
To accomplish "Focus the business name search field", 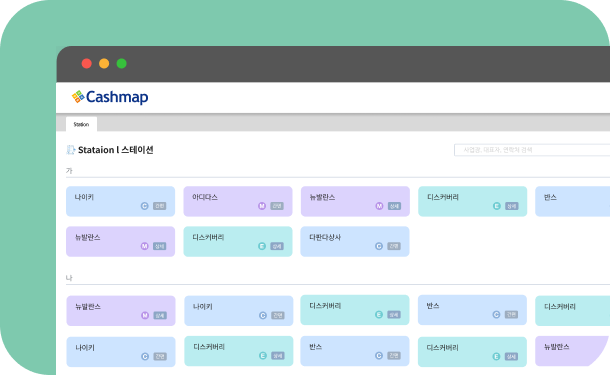I will click(x=532, y=150).
